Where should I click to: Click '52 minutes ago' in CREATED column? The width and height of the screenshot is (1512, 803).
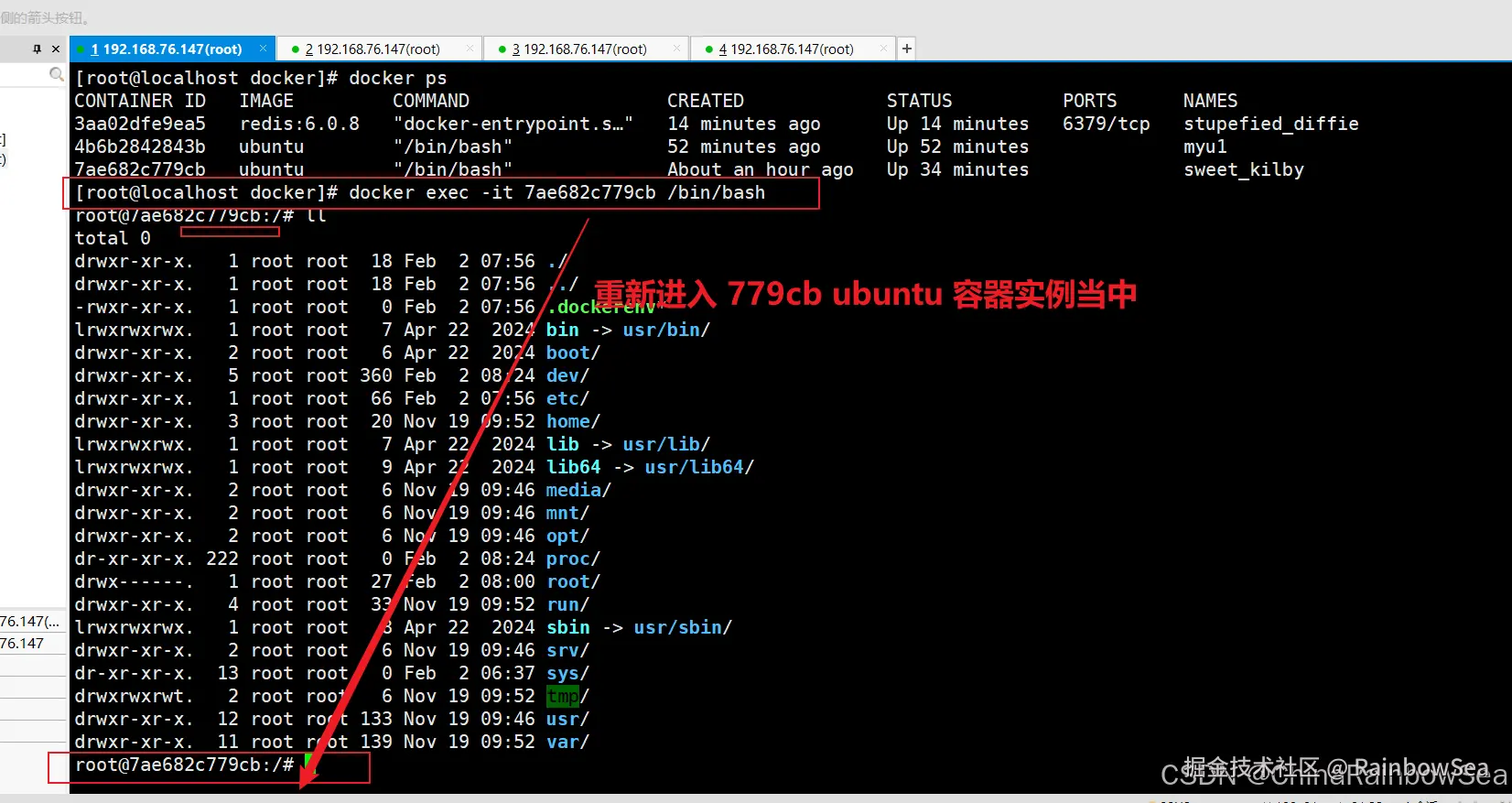[x=744, y=146]
